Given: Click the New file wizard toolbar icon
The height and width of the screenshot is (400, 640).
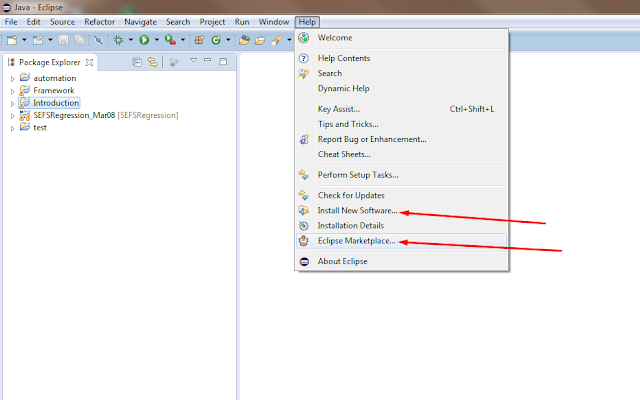Looking at the screenshot, I should click(12, 40).
